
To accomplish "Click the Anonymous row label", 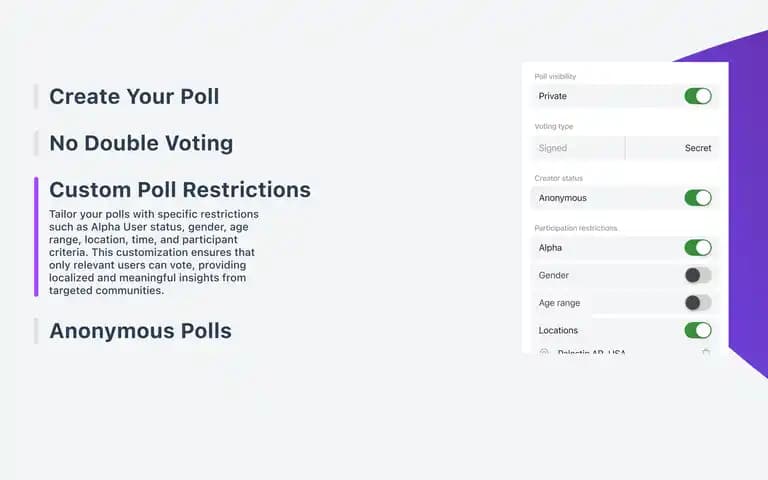I will pyautogui.click(x=562, y=198).
